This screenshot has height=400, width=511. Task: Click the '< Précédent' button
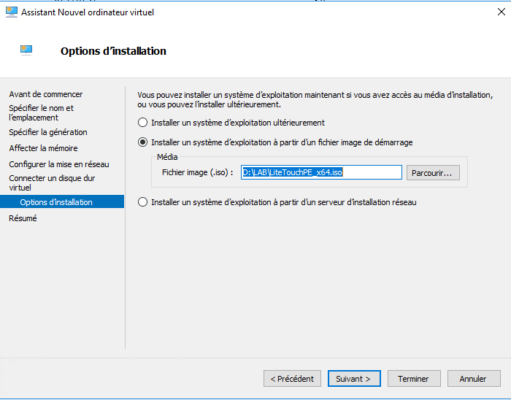coord(292,379)
